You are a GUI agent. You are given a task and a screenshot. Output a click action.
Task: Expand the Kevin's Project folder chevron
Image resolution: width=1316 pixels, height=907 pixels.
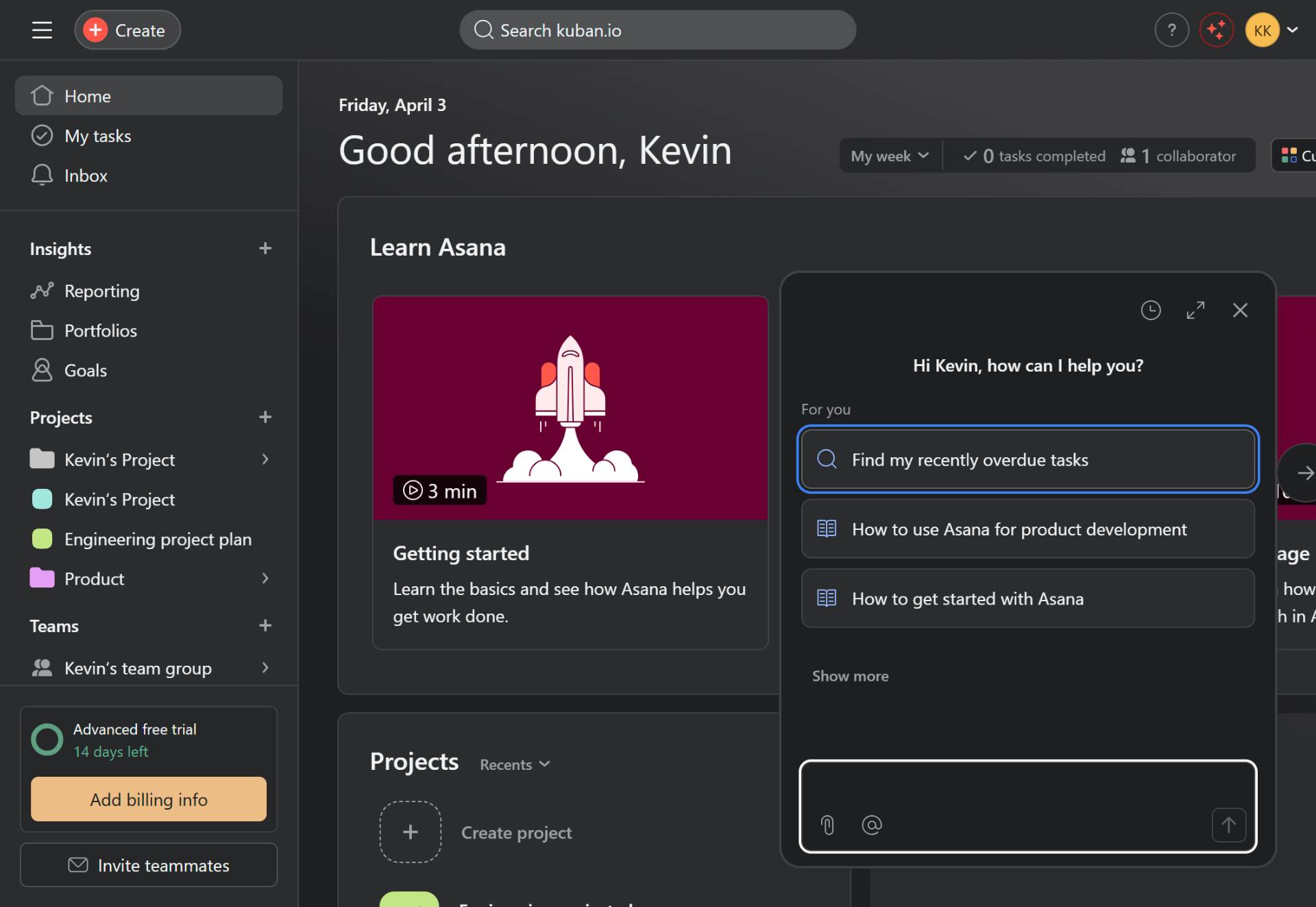[x=265, y=459]
